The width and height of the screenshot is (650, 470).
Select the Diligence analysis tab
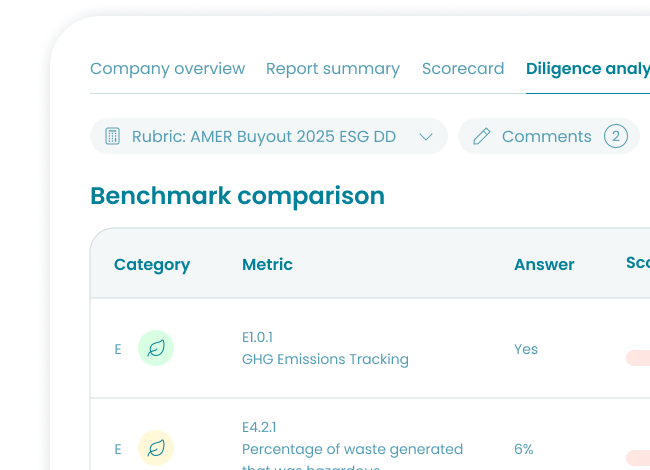coord(588,69)
